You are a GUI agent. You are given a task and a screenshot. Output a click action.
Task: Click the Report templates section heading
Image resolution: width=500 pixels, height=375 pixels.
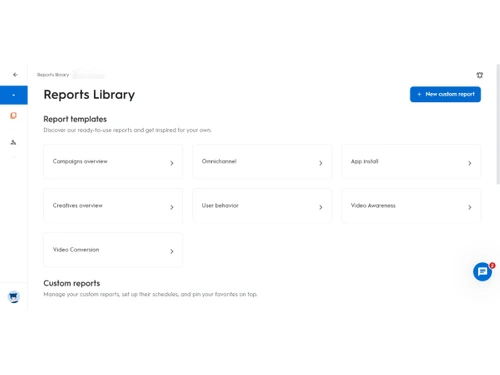pyautogui.click(x=75, y=119)
